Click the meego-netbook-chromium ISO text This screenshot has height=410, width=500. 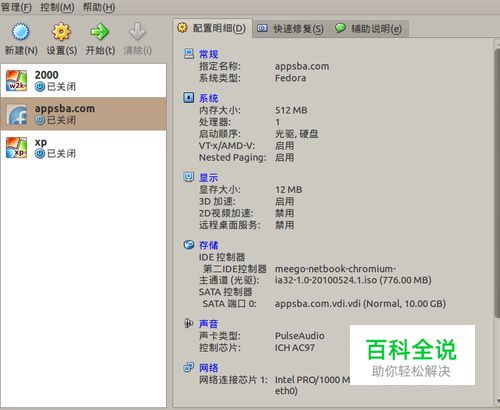[353, 274]
